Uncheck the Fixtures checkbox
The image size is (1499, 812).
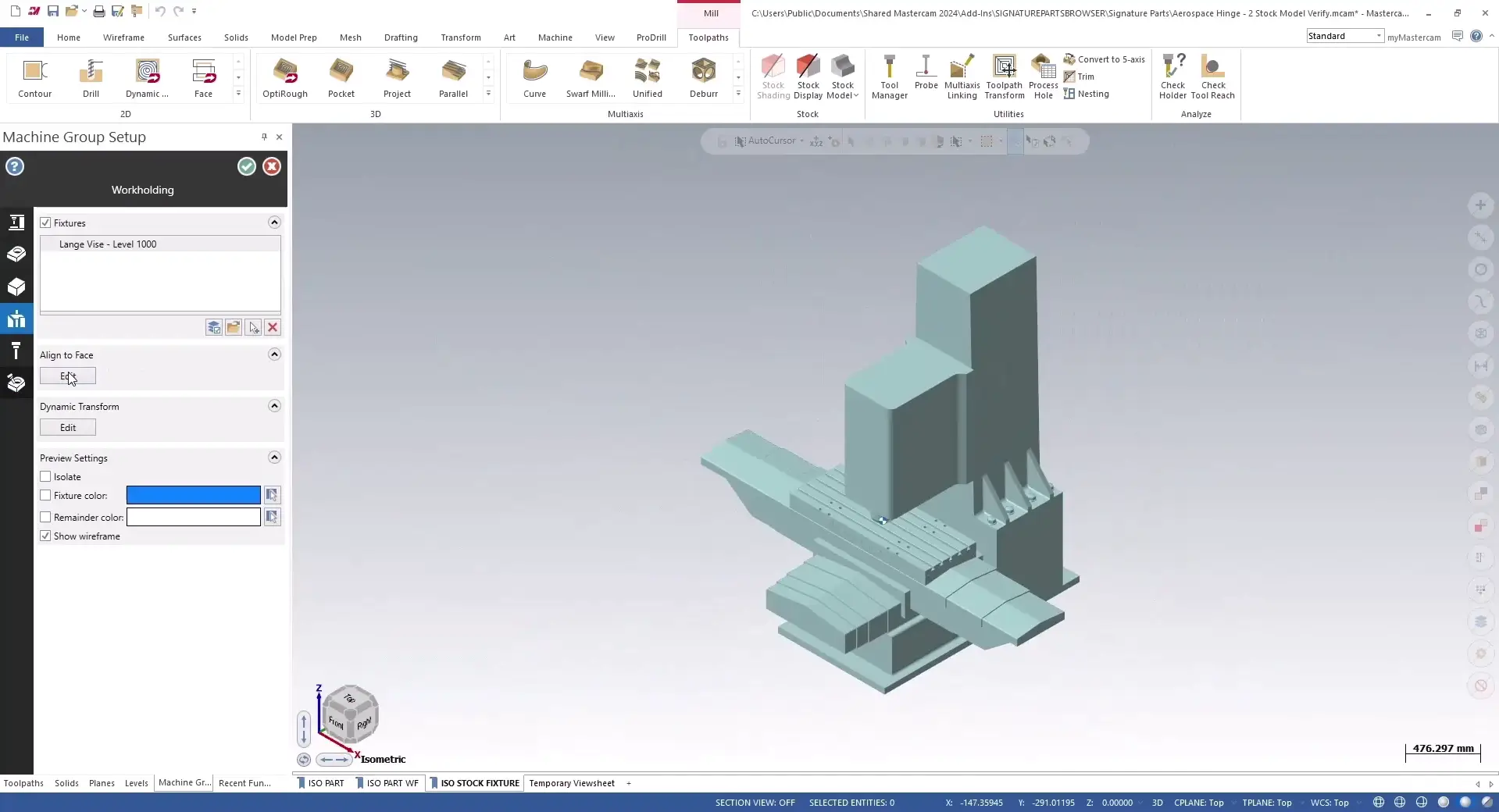point(46,223)
